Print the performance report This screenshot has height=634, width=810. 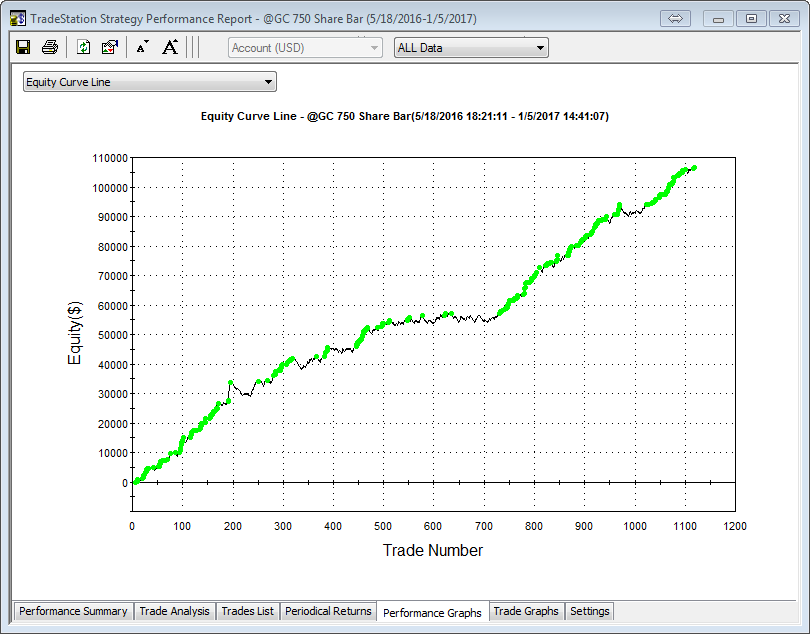tap(49, 47)
